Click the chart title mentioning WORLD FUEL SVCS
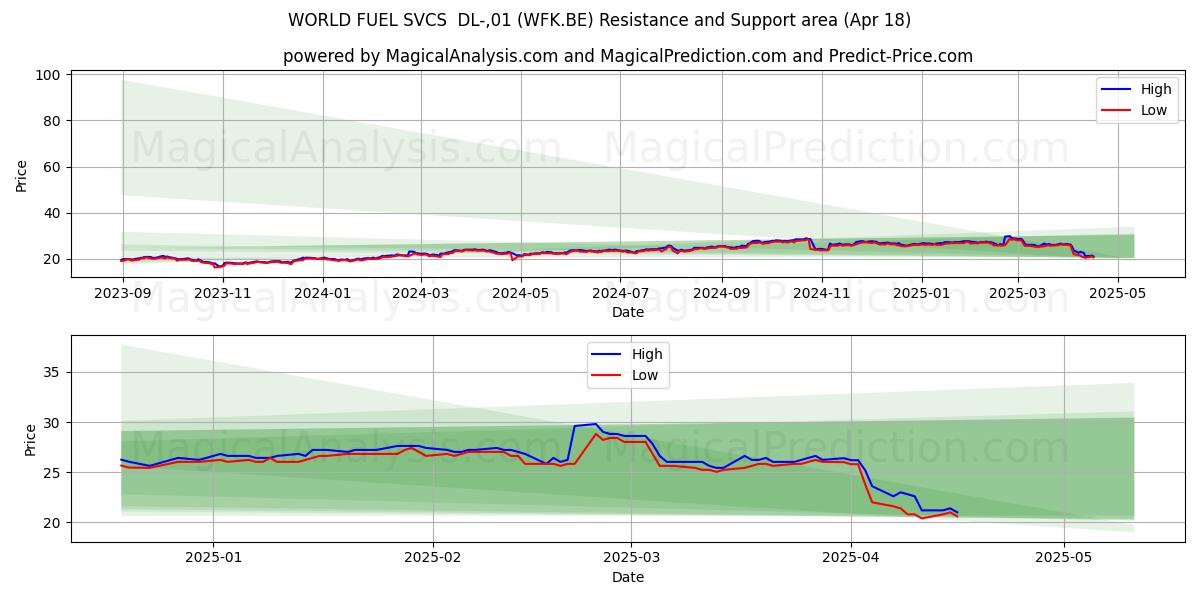The image size is (1200, 600). pos(599,20)
